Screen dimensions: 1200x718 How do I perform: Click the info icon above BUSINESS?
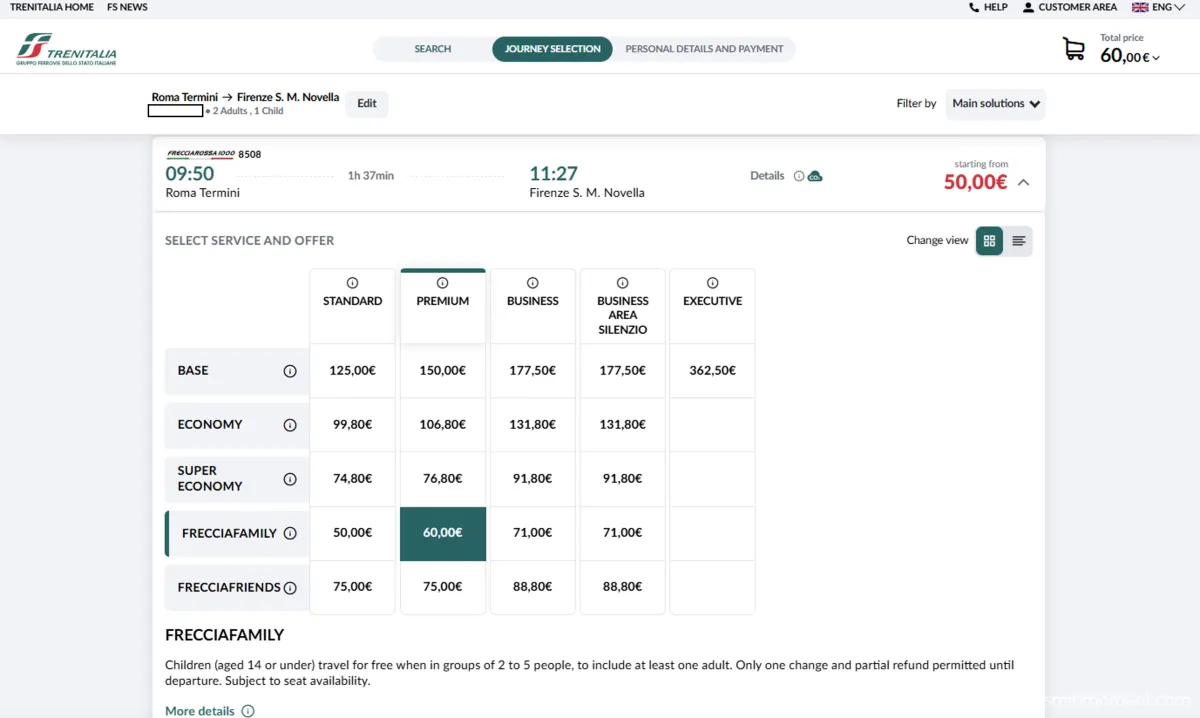click(x=533, y=283)
